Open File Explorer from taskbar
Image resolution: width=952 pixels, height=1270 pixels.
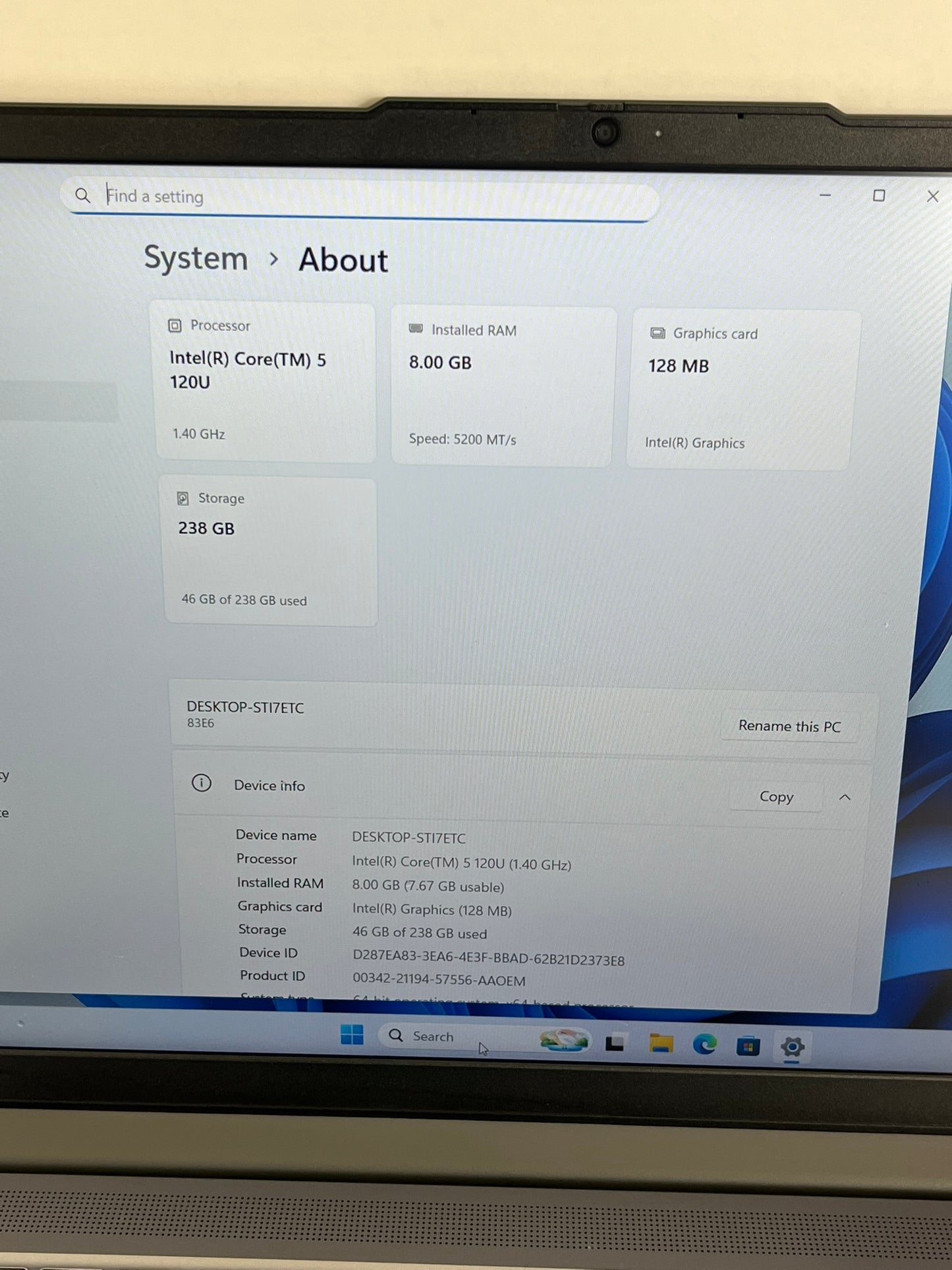[x=661, y=1044]
